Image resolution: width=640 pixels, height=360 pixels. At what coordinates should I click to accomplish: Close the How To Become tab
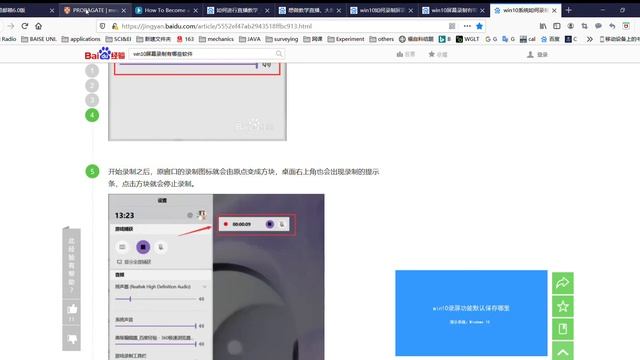click(x=196, y=11)
